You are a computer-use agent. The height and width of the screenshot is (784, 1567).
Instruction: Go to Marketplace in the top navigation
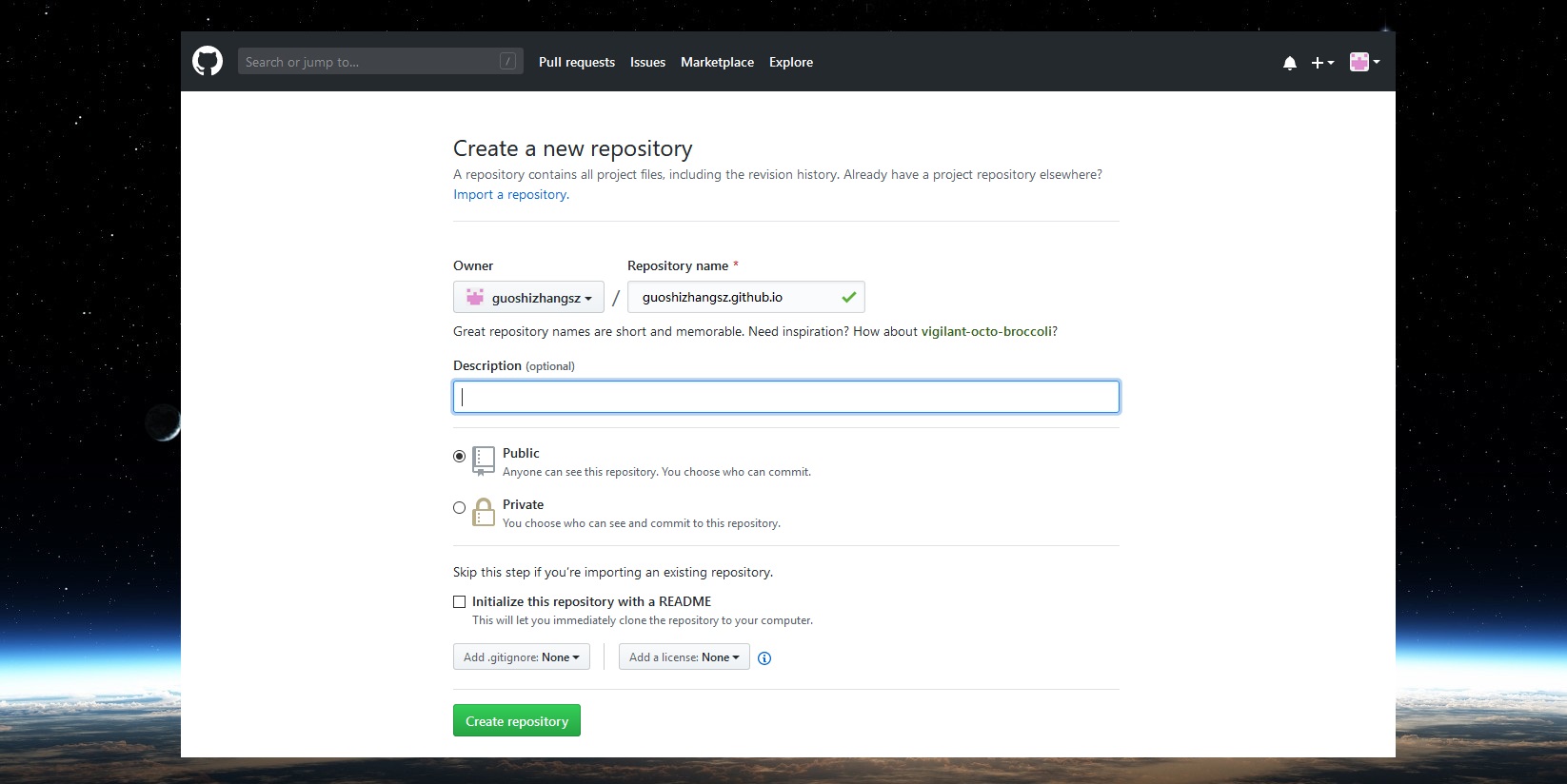coord(717,62)
